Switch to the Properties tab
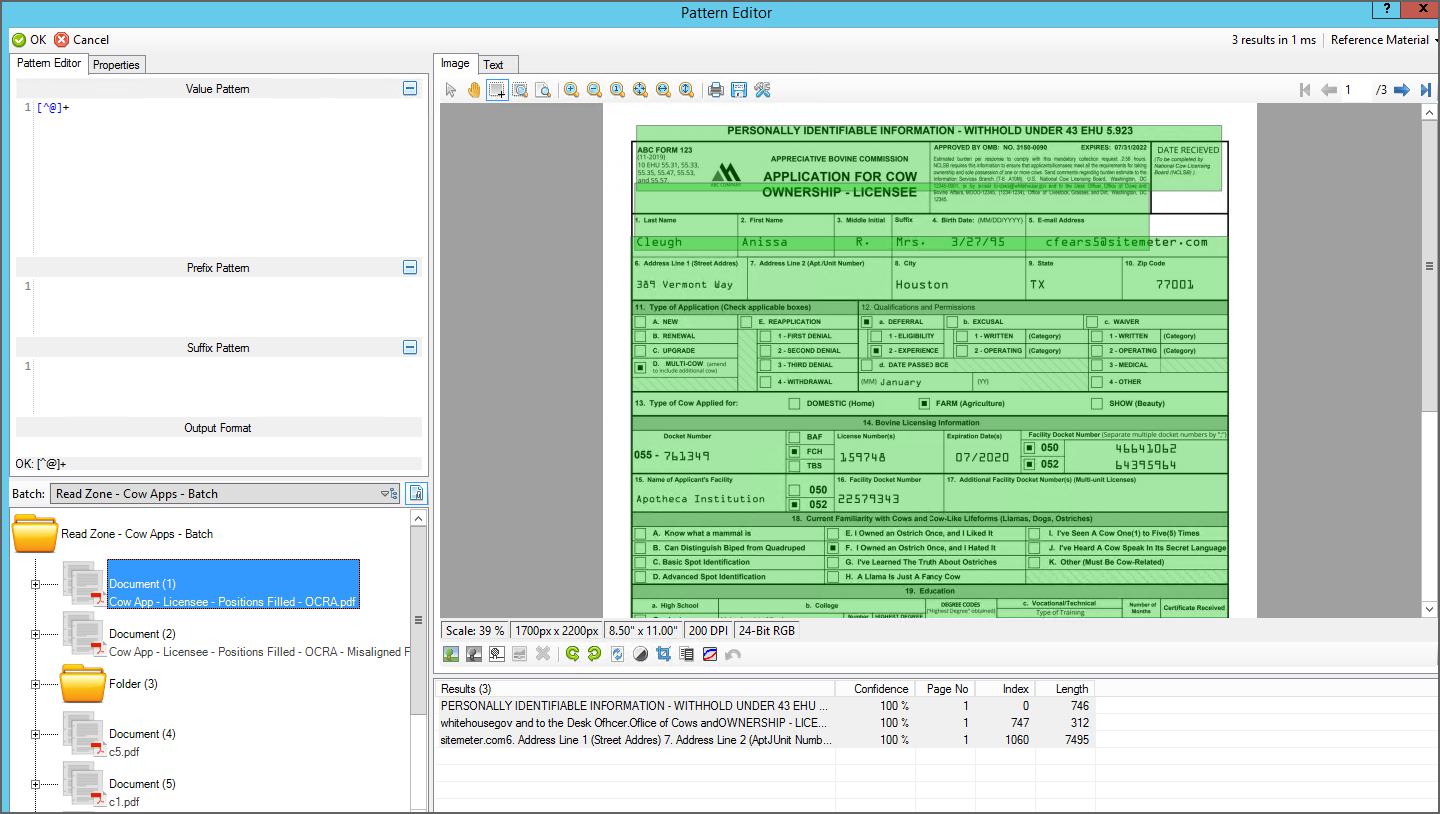The height and width of the screenshot is (814, 1440). [x=116, y=65]
